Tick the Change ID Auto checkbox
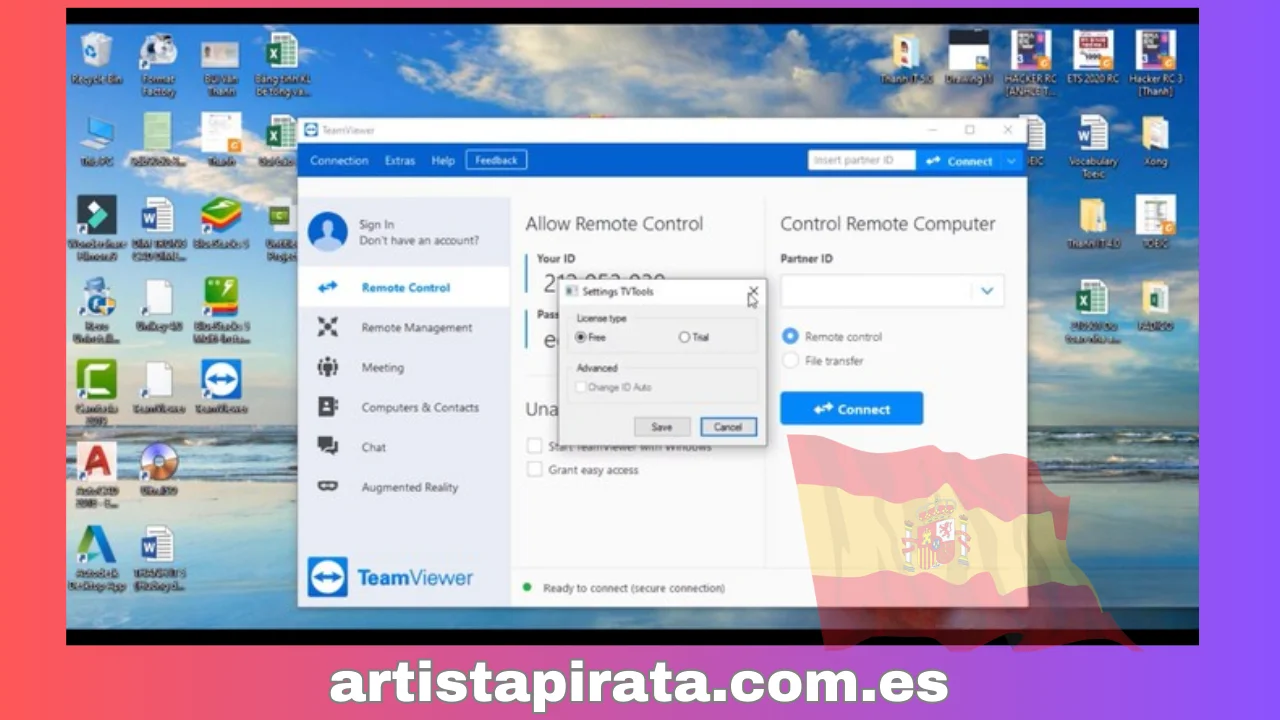Image resolution: width=1280 pixels, height=720 pixels. 581,387
